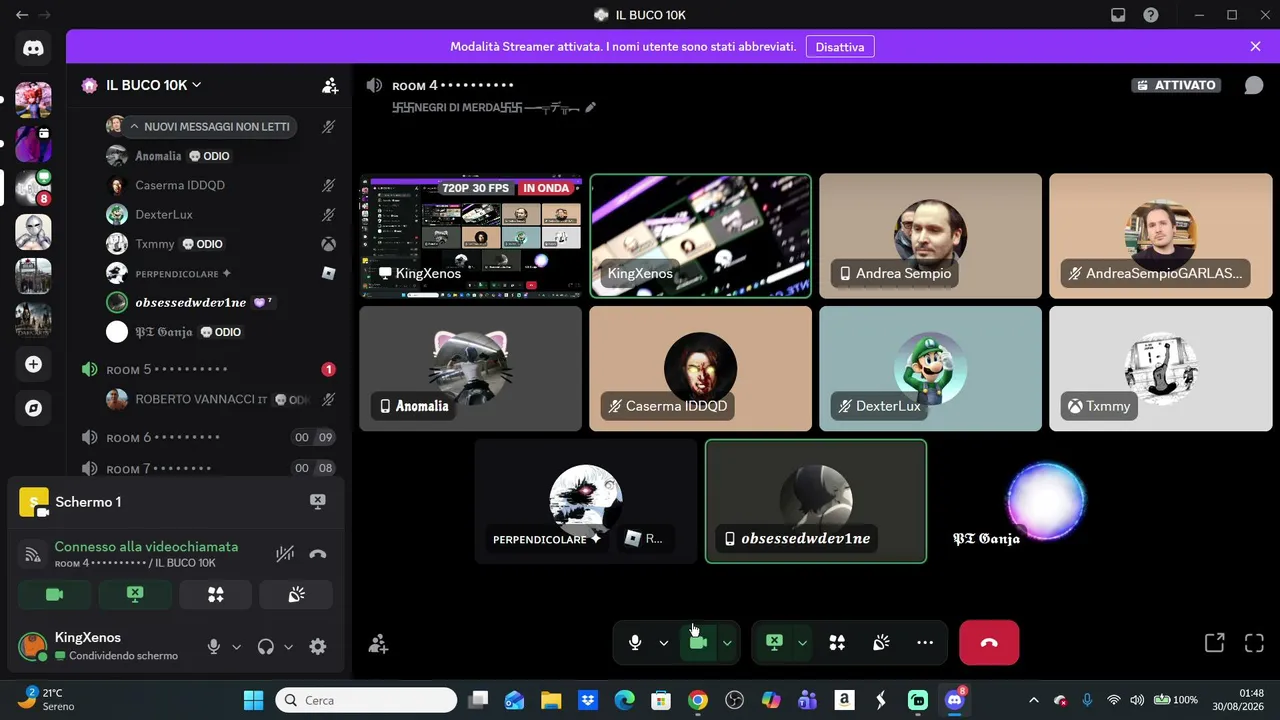This screenshot has width=1280, height=720.
Task: Open the IL BUCO 10K server menu
Action: (x=154, y=86)
